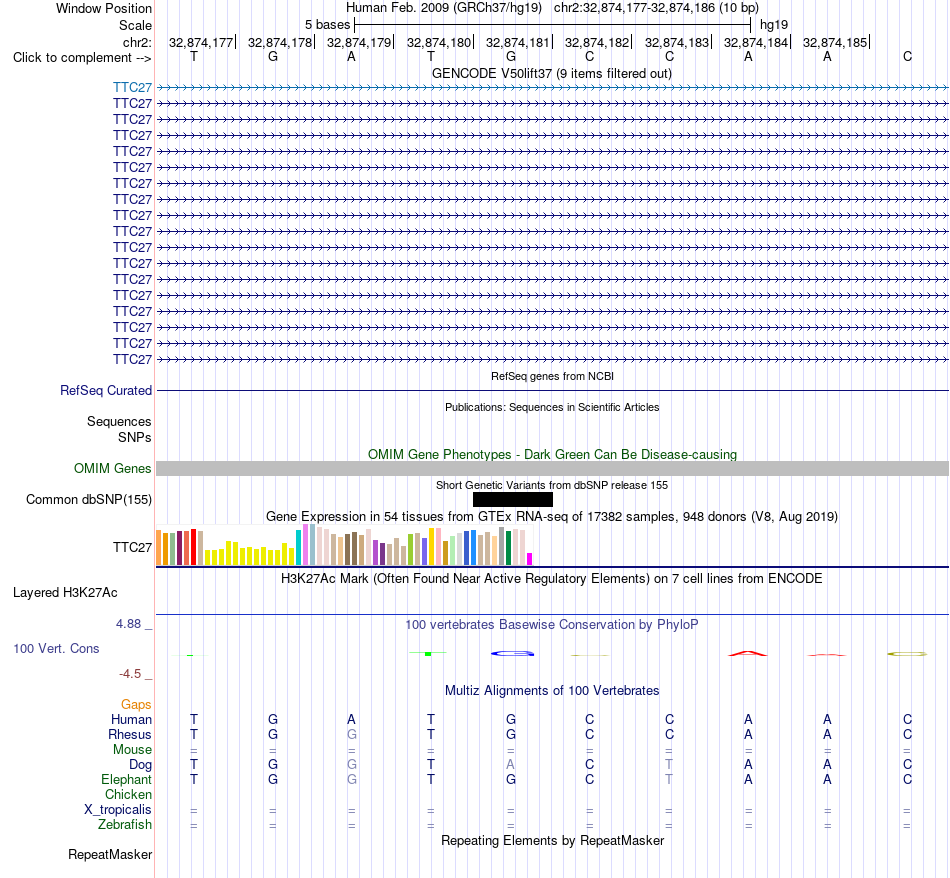Click the 'Zebrafish' species label
The width and height of the screenshot is (950, 878).
(125, 824)
